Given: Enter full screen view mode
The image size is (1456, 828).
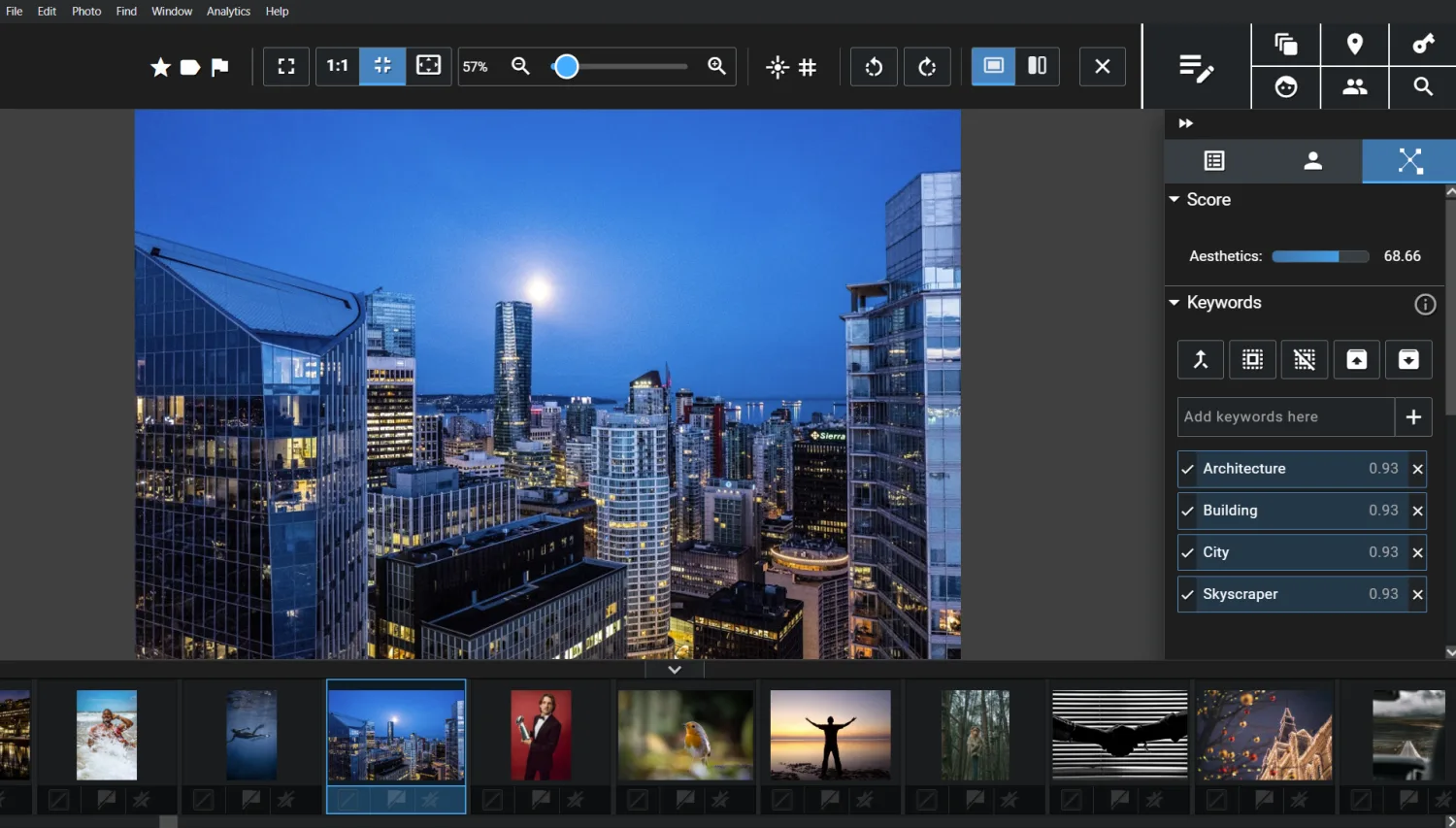Looking at the screenshot, I should [286, 66].
